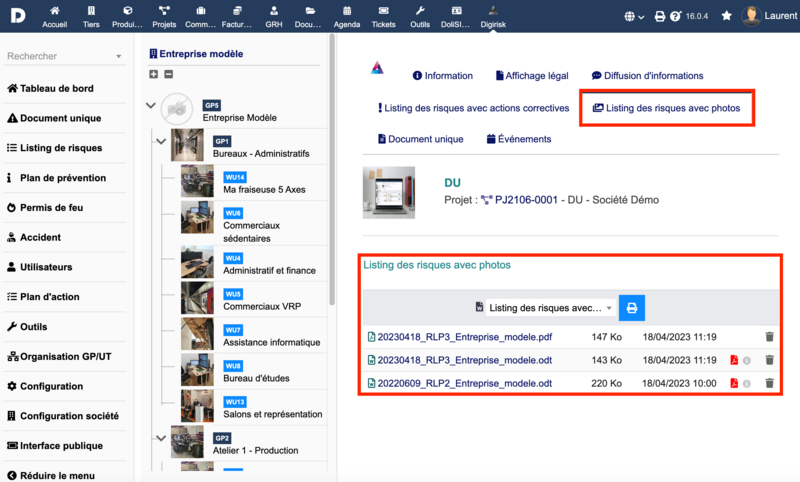The height and width of the screenshot is (482, 800).
Task: Switch to the Affichage légal tab
Action: [x=532, y=75]
